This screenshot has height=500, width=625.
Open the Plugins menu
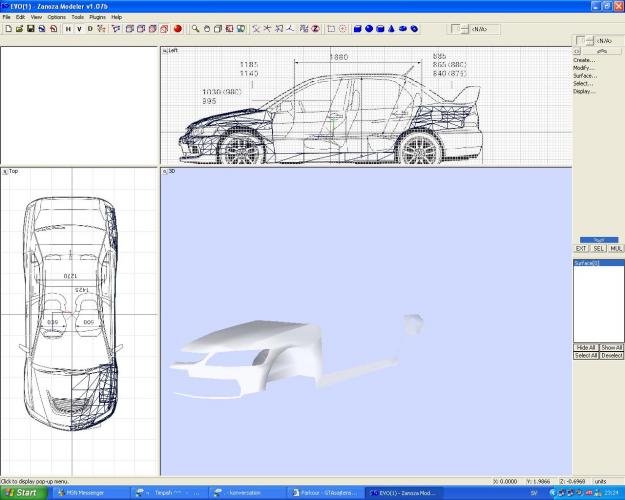(x=97, y=17)
